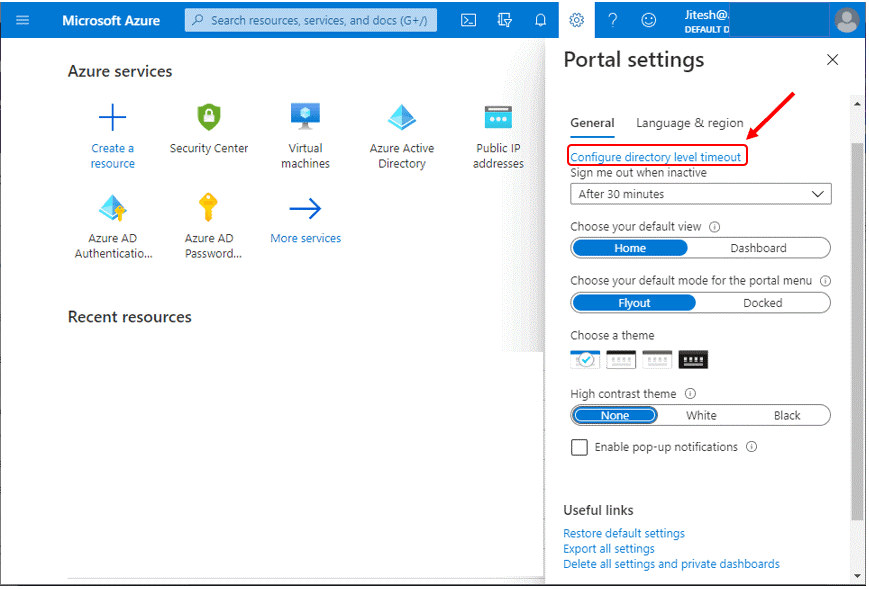Viewport: 869px width, 589px height.
Task: Click the More services label
Action: 306,239
